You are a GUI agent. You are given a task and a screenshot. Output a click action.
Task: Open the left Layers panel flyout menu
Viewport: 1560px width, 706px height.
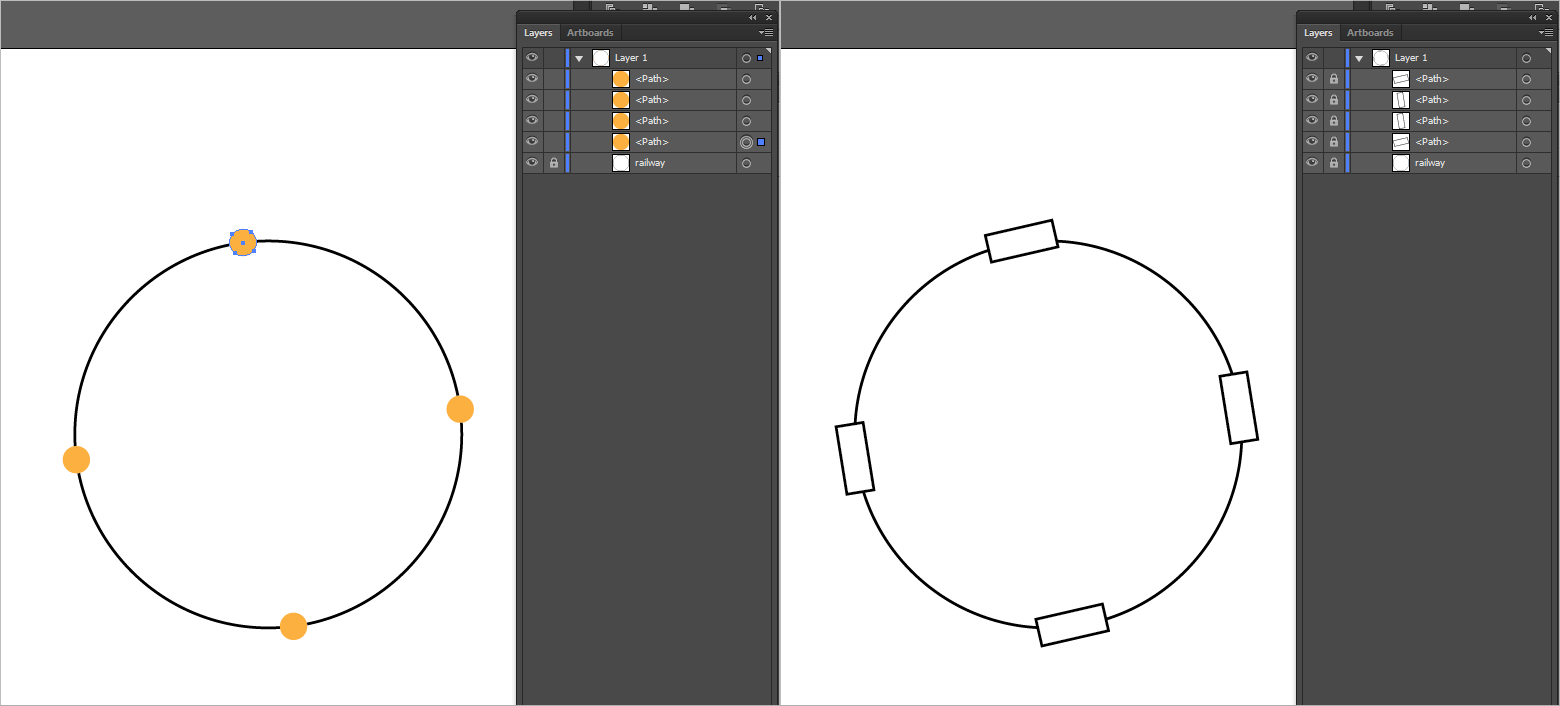click(766, 32)
